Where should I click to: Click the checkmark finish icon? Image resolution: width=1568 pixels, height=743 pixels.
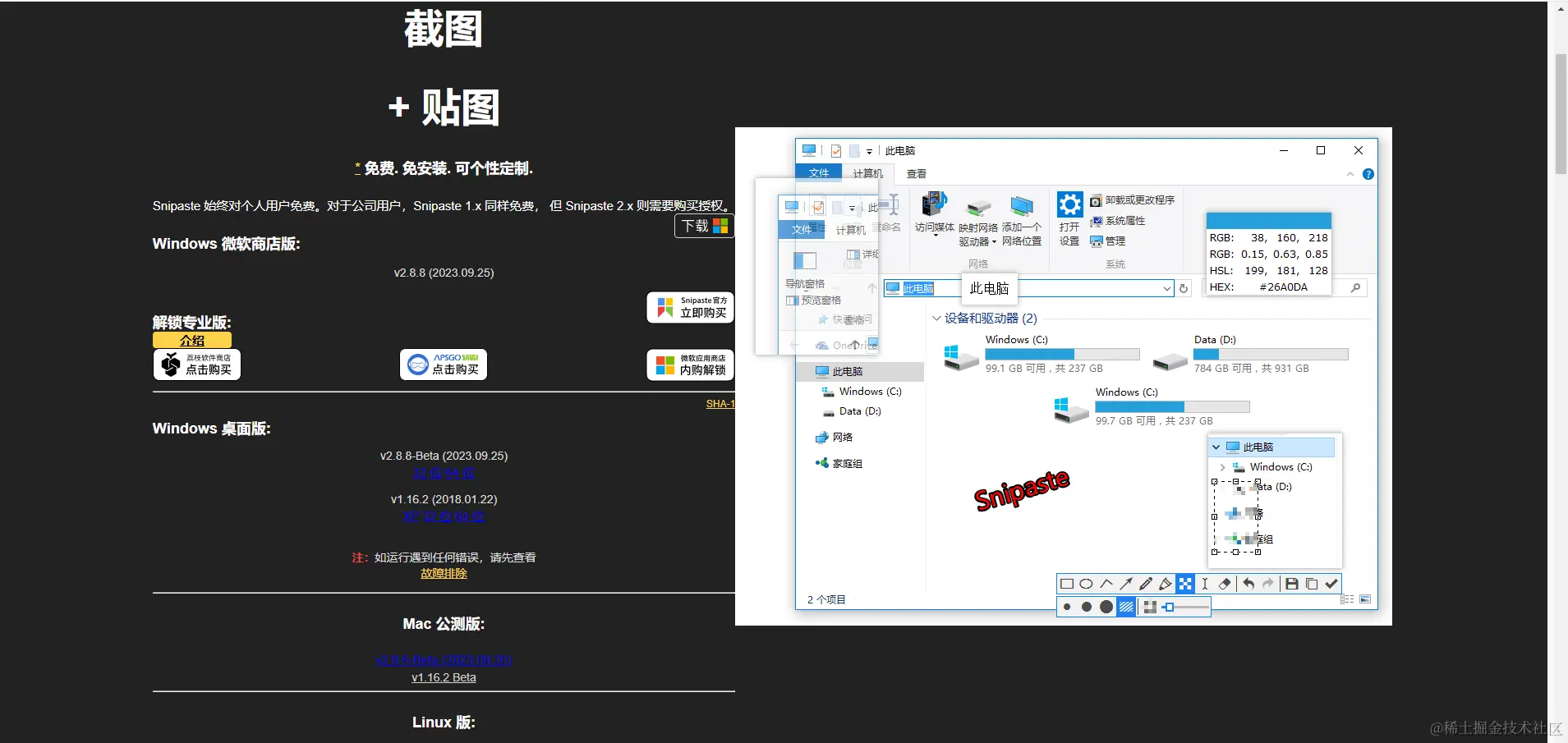1331,584
